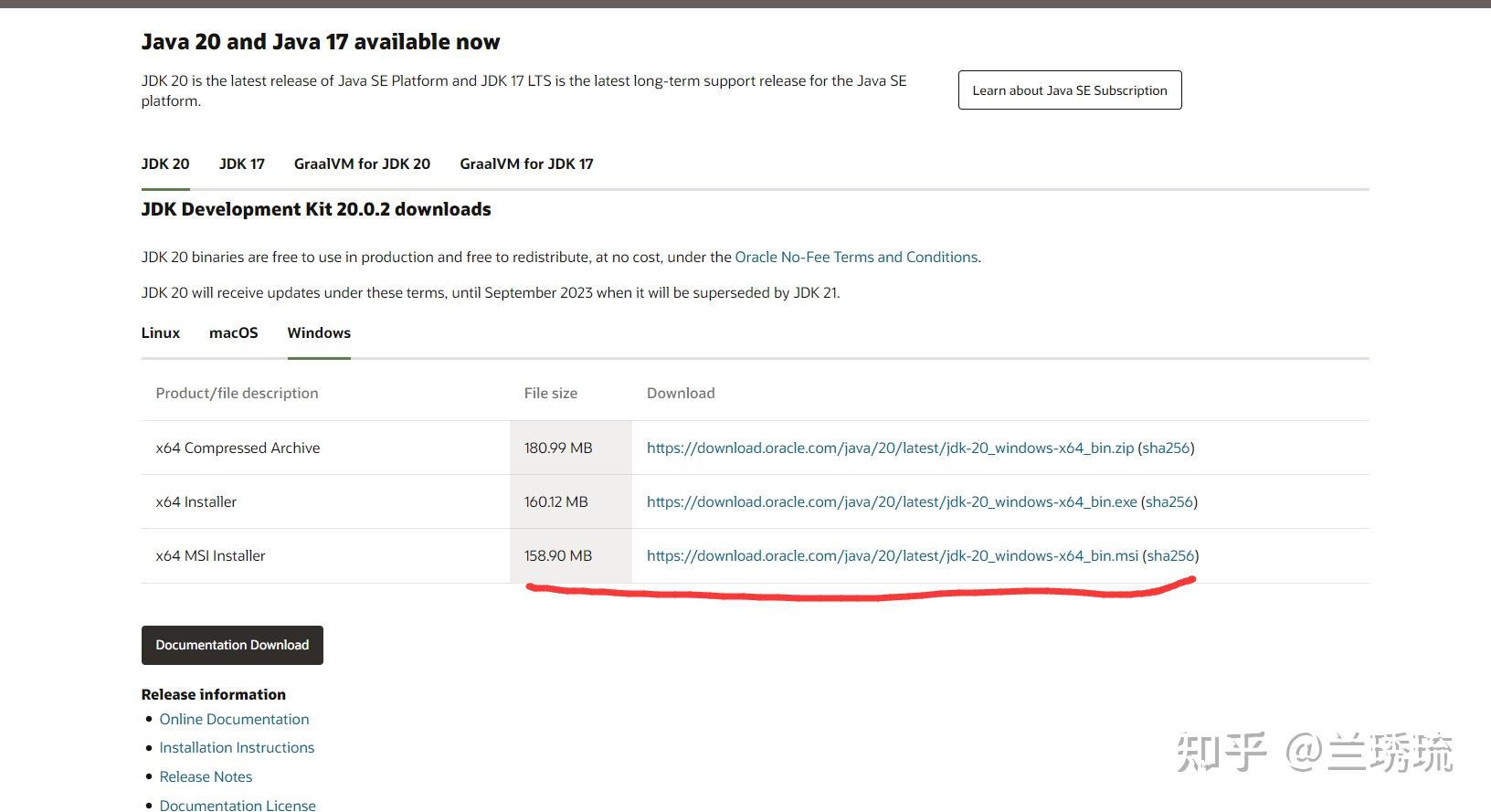
Task: Click the Java 20 and Java 17 available now heading
Action: (x=321, y=42)
